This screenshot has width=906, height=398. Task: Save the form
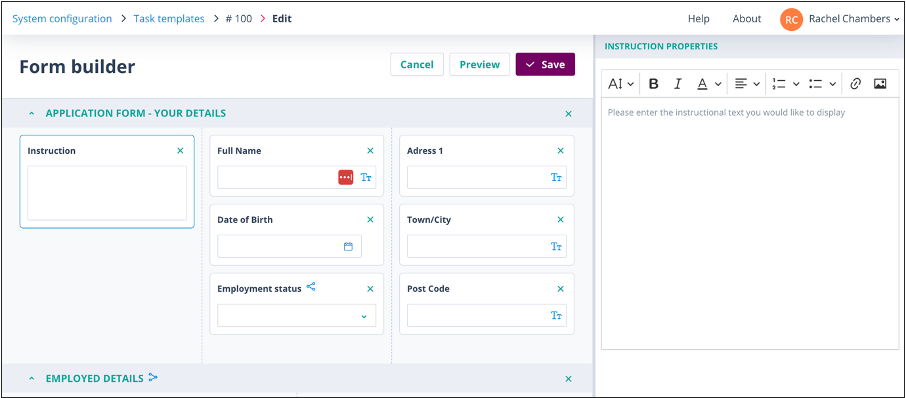[545, 65]
